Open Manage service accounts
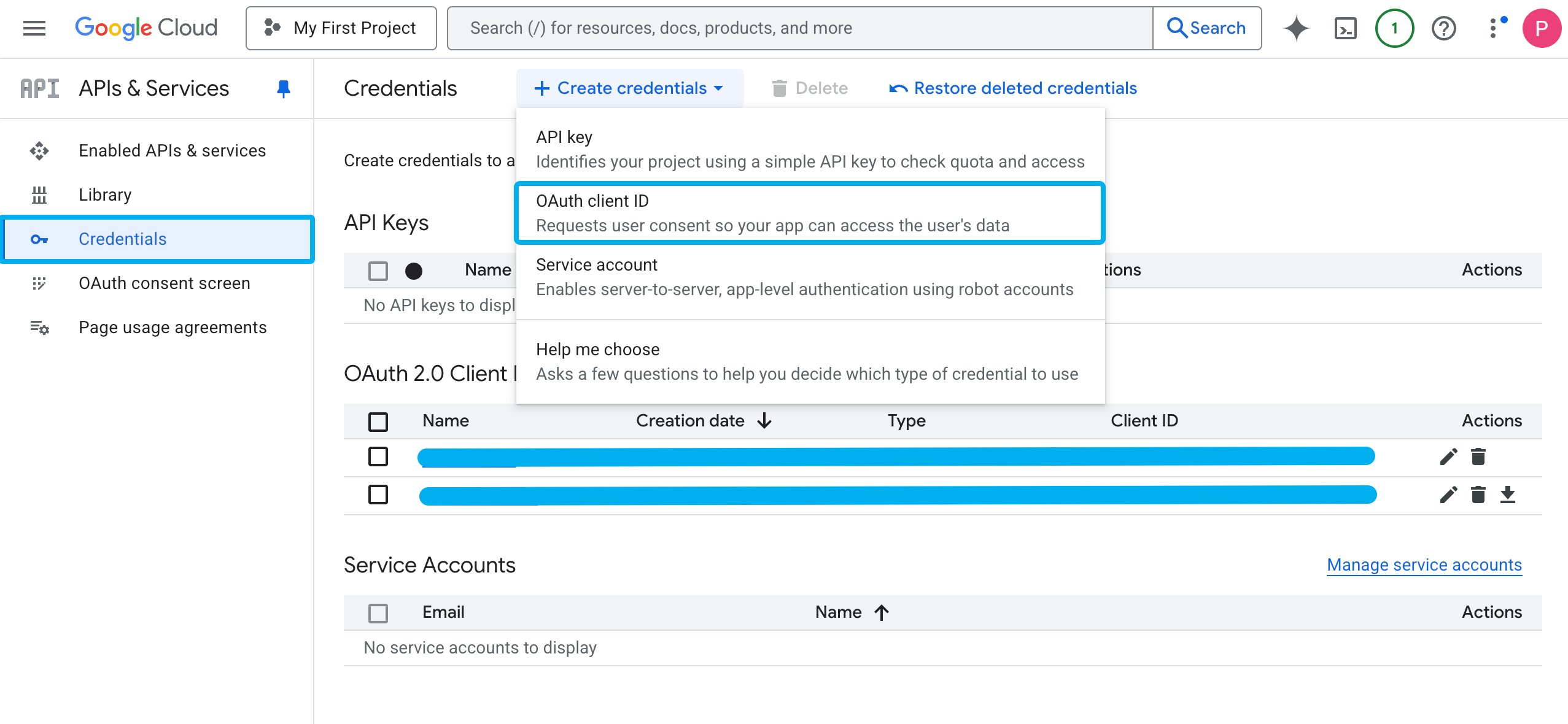Image resolution: width=1568 pixels, height=724 pixels. coord(1424,564)
